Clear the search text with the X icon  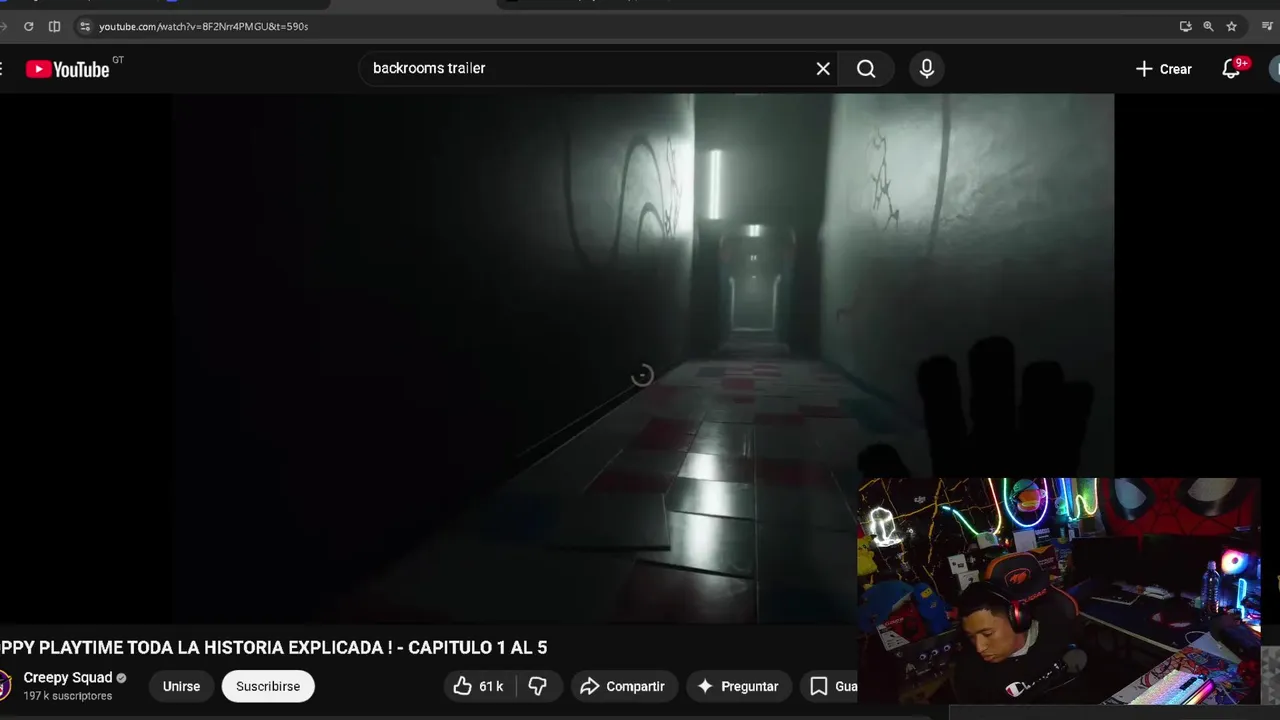pyautogui.click(x=823, y=68)
